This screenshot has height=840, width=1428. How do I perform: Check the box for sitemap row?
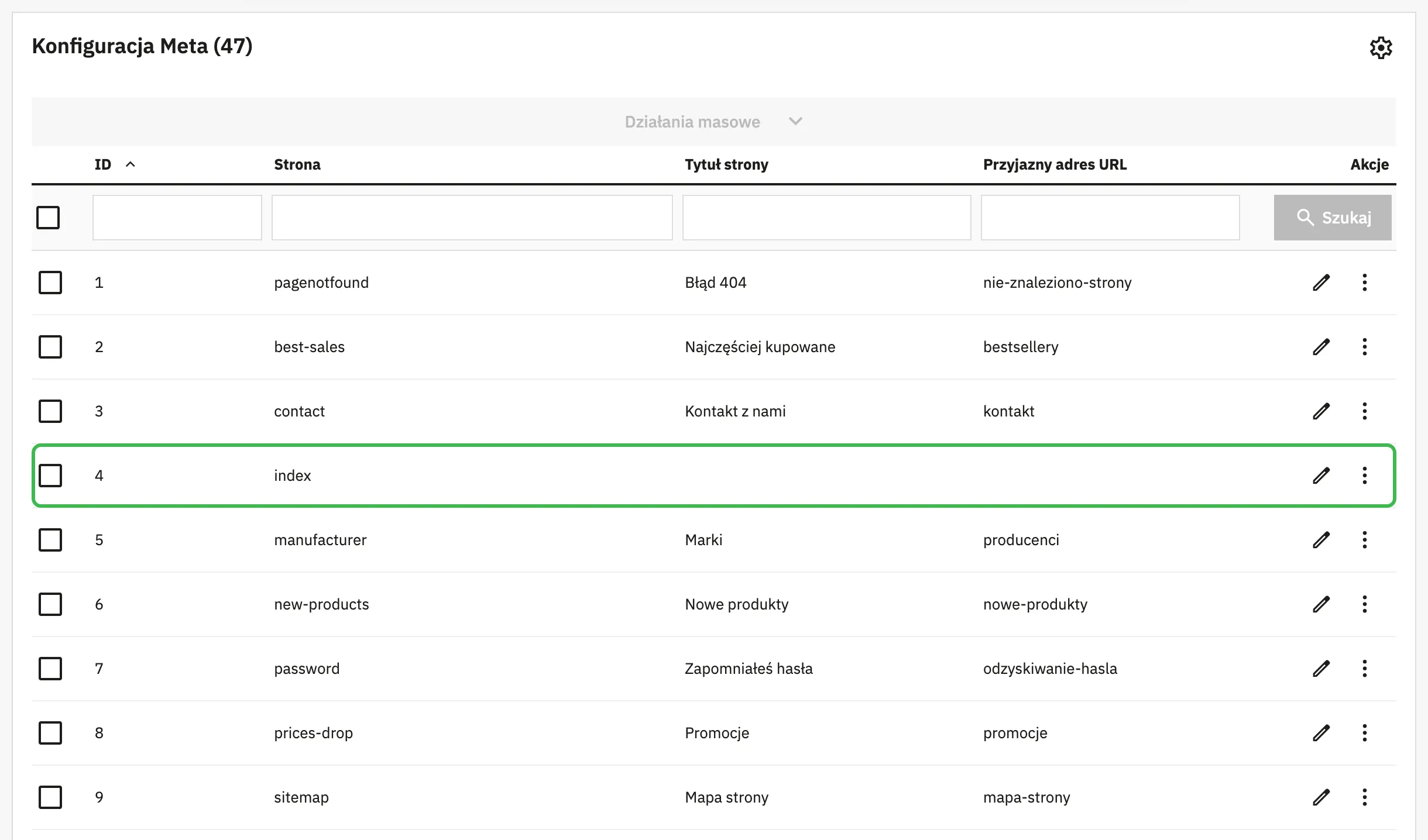point(50,797)
